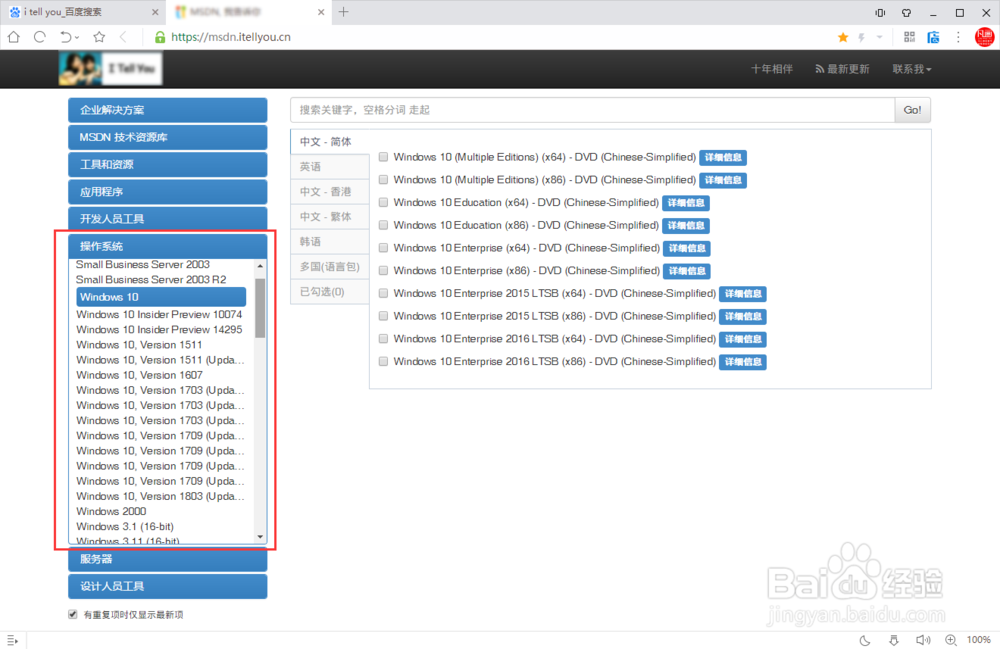Click the skin shirt icon in title bar
The image size is (1000, 649).
906,13
